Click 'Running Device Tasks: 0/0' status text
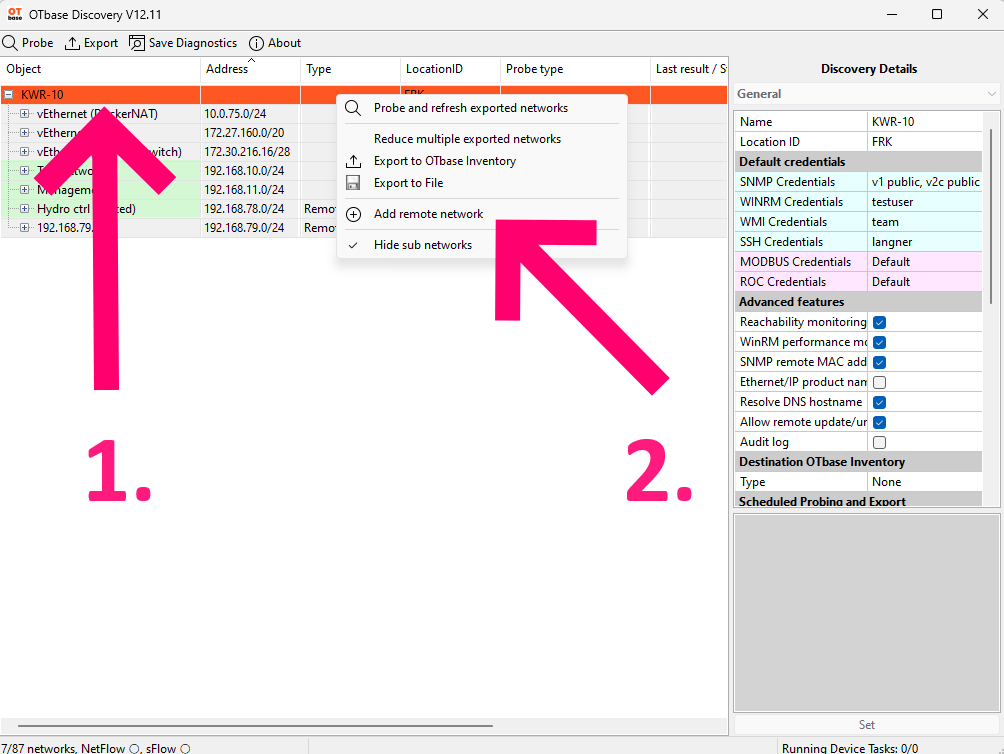The image size is (1004, 754). pyautogui.click(x=850, y=748)
